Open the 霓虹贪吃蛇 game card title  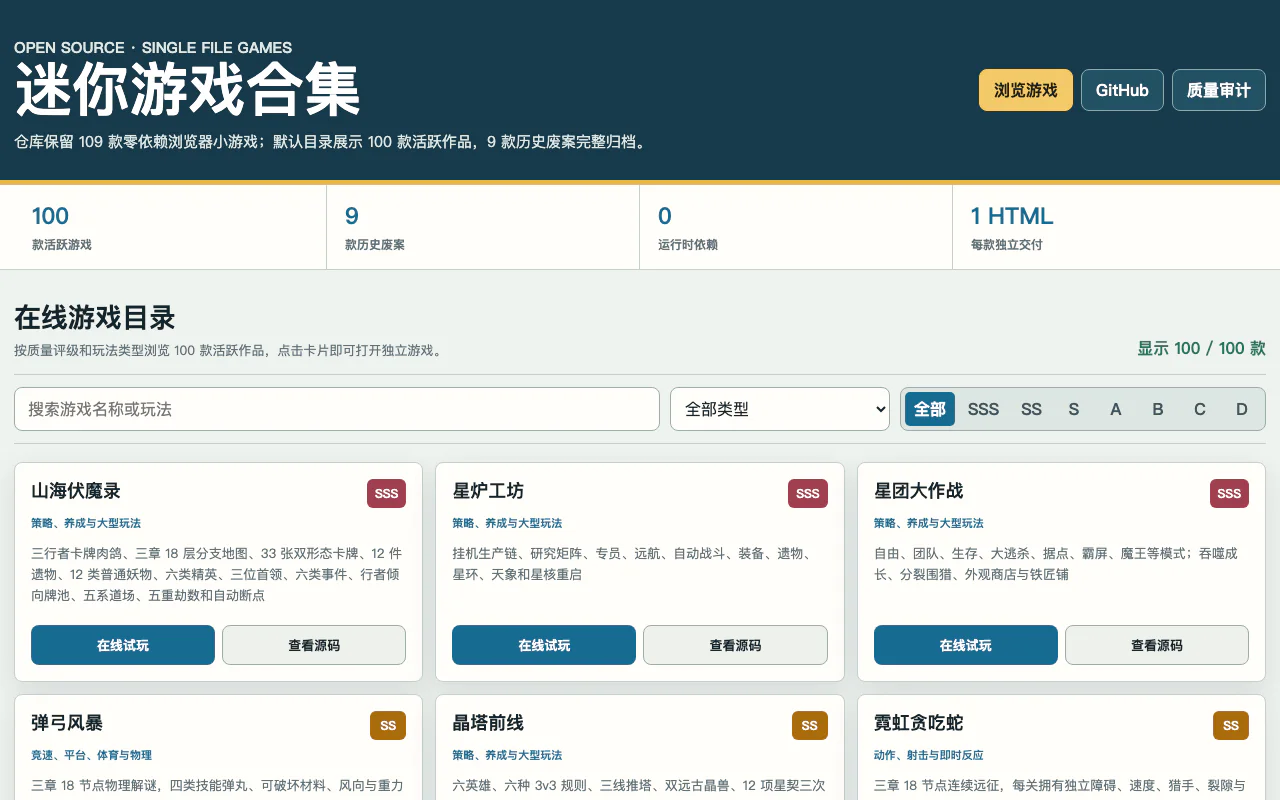pyautogui.click(x=919, y=723)
